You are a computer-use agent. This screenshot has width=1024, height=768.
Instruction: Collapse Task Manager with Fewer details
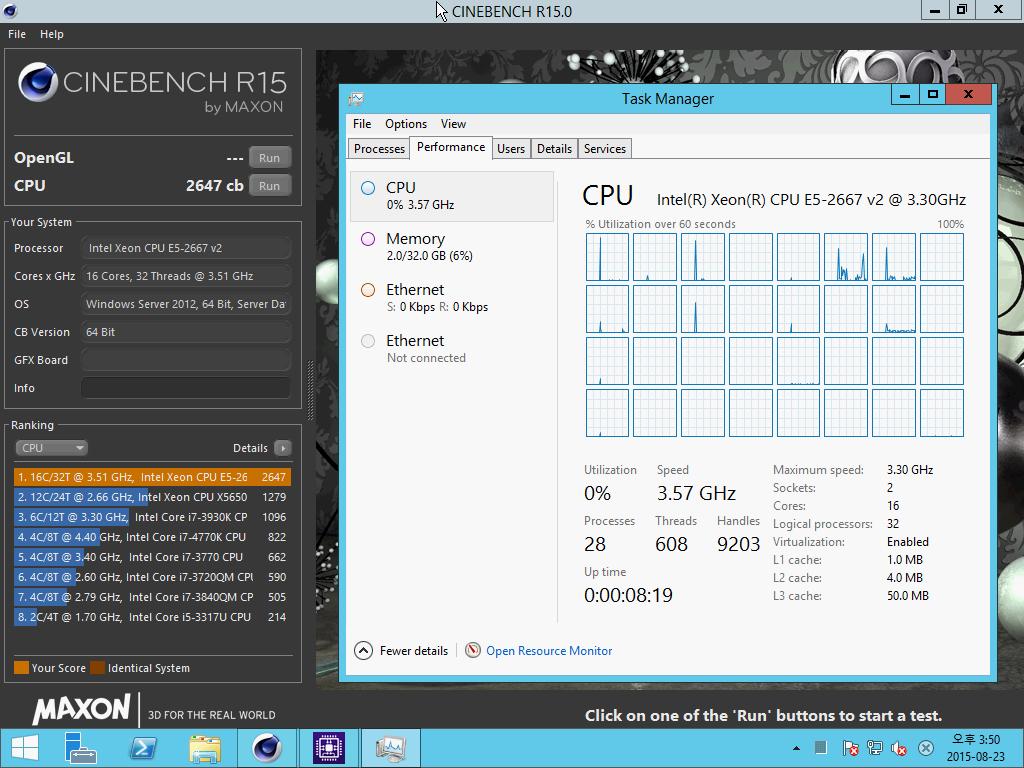click(x=401, y=650)
